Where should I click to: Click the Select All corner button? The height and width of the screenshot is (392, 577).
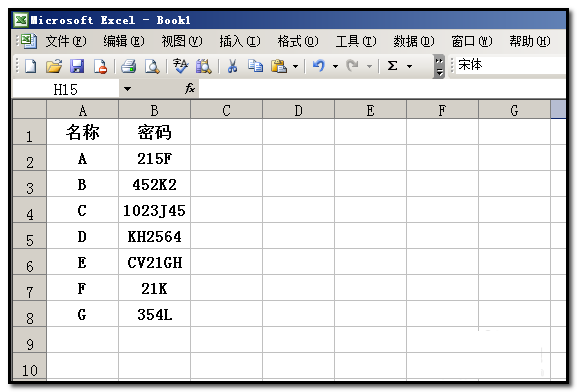[x=29, y=109]
